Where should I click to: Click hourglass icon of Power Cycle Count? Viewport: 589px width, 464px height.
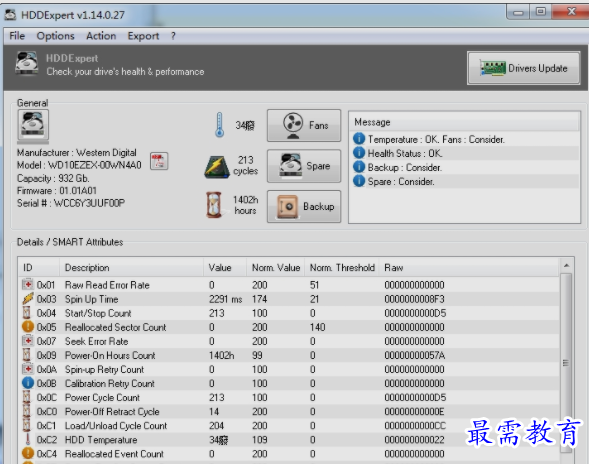[x=27, y=397]
